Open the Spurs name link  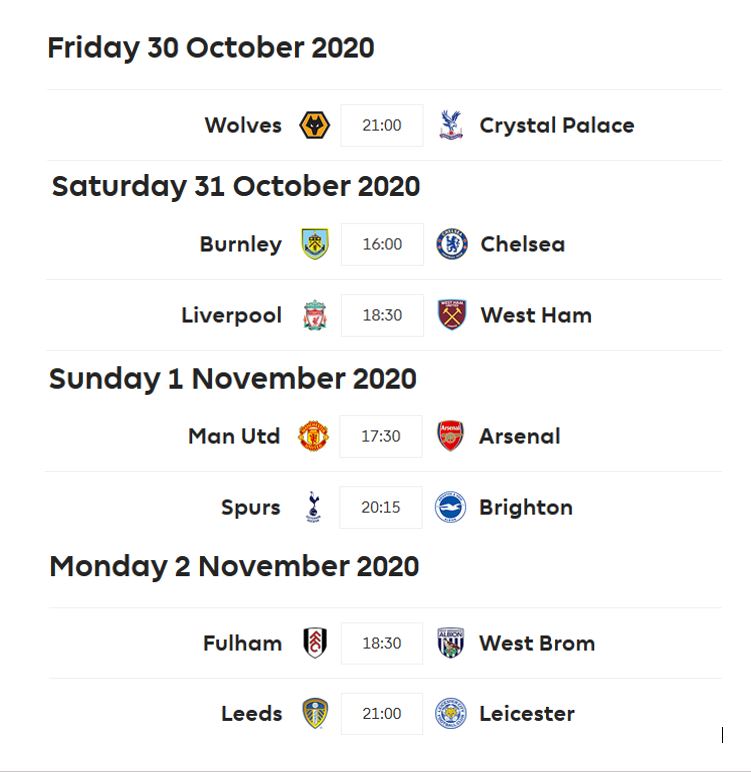[251, 508]
